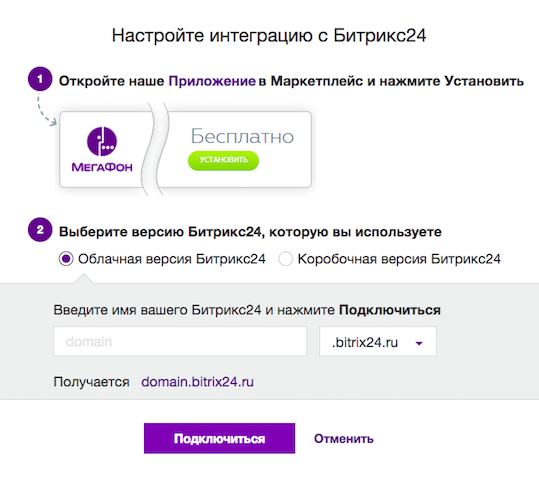Click the wavy divider on the app card
Screen dimensions: 539x501
click(x=155, y=149)
